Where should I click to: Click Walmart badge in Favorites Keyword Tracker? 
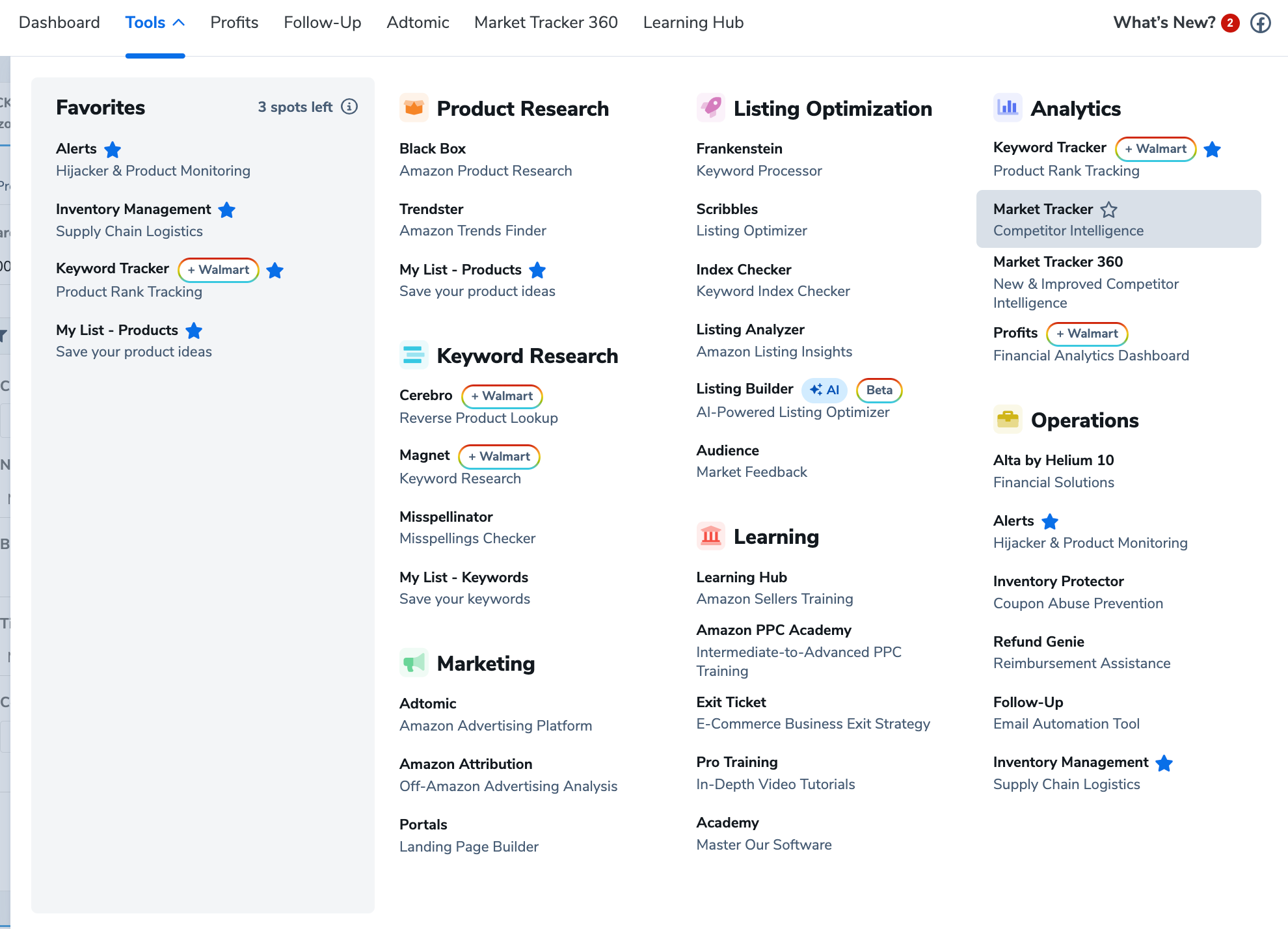coord(219,270)
